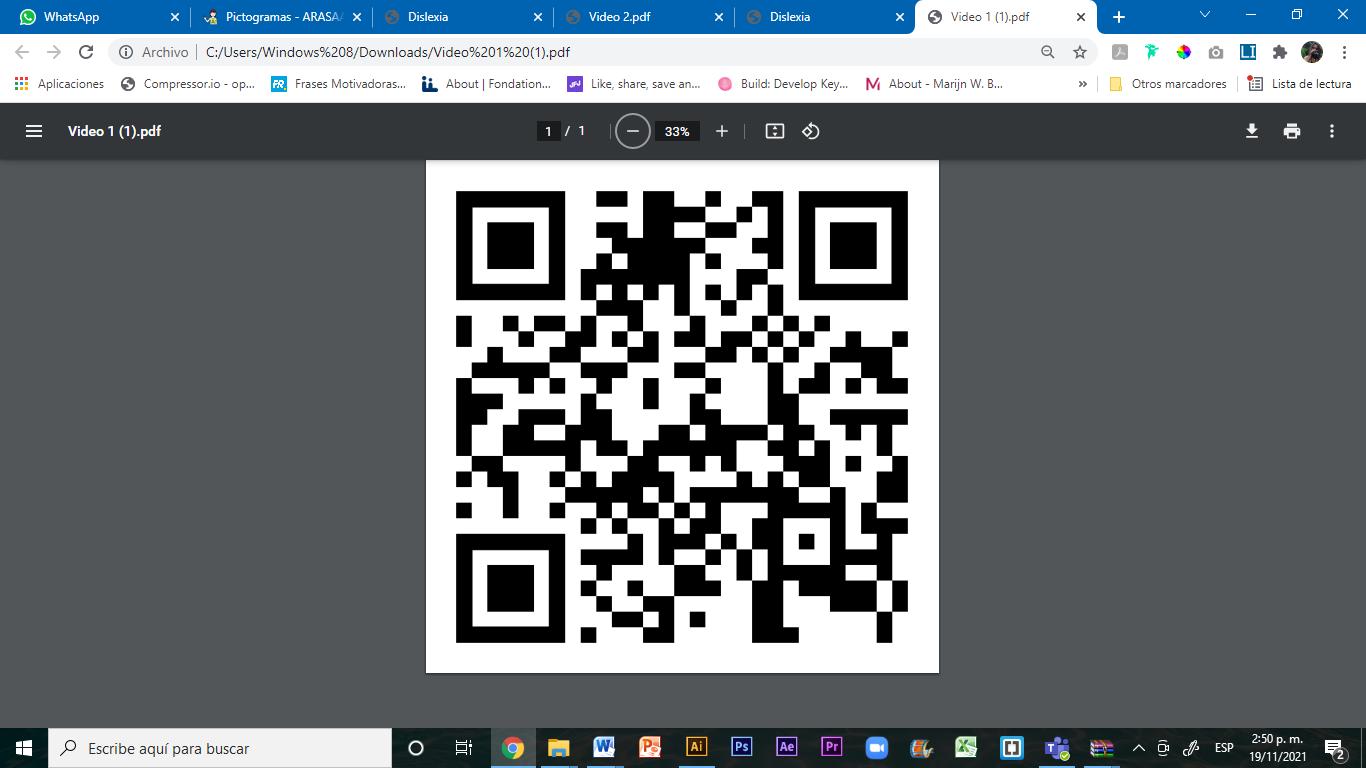Open the Adobe Acrobat extension

pos(1120,52)
